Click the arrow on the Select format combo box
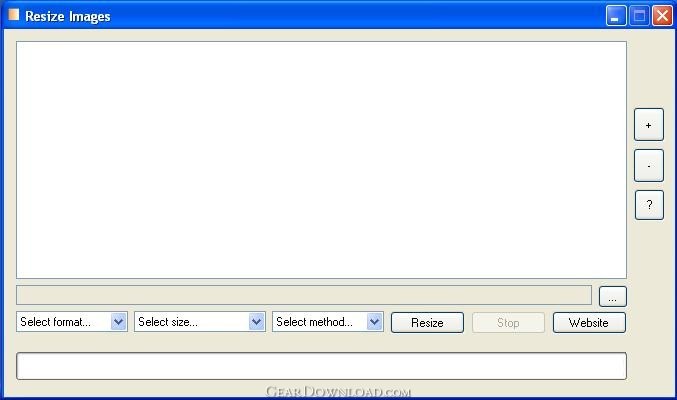This screenshot has width=677, height=400. (x=119, y=322)
